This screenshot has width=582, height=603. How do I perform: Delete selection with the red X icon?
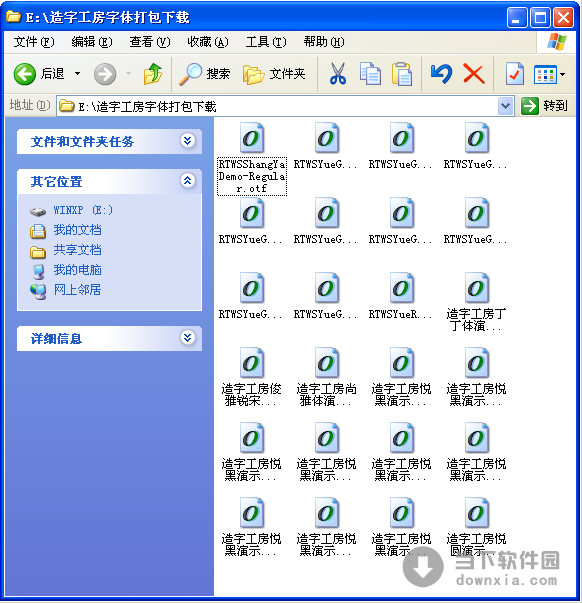click(x=474, y=74)
